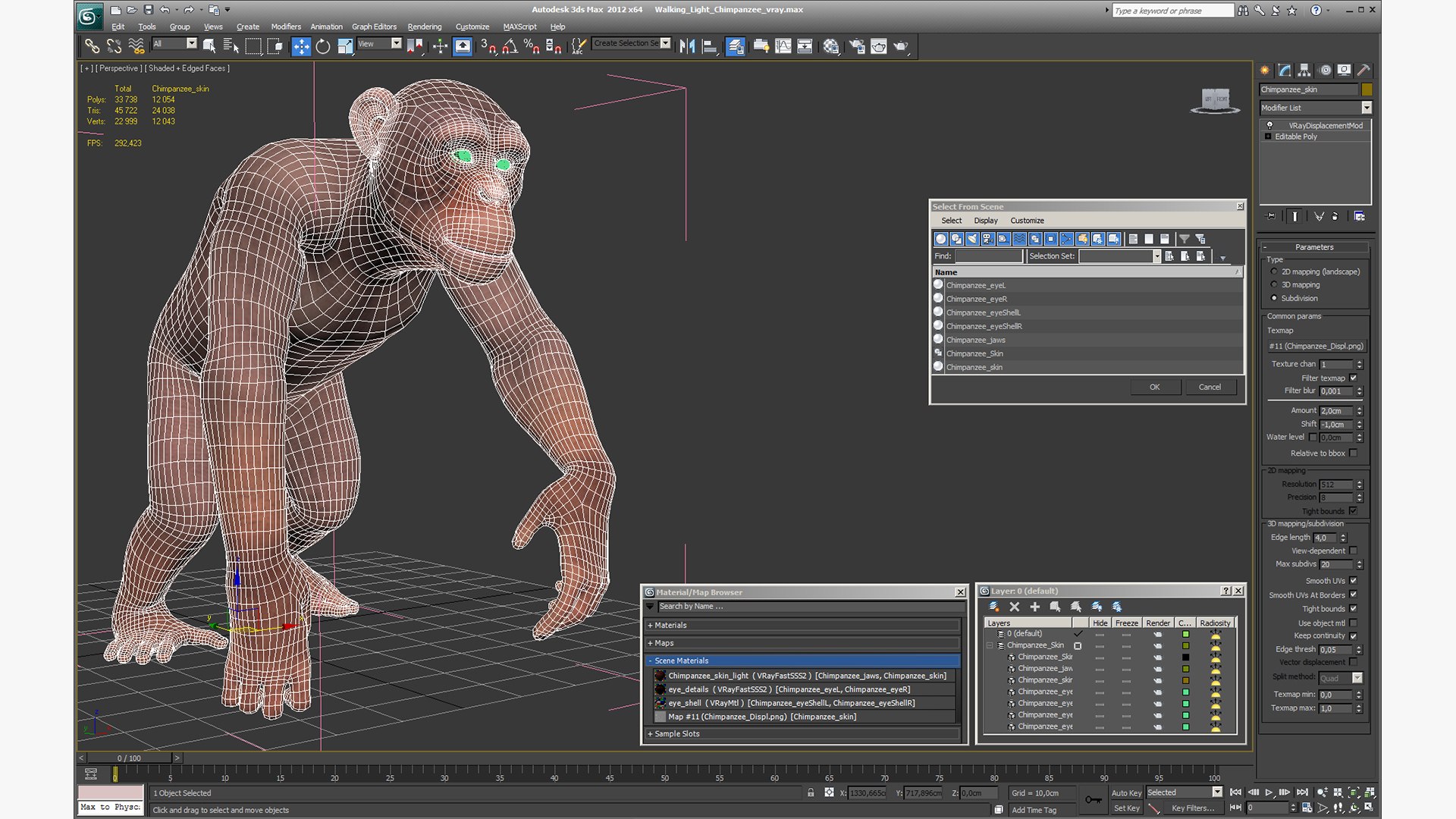Open the Modifier List dropdown
Viewport: 1456px width, 819px height.
point(1316,108)
